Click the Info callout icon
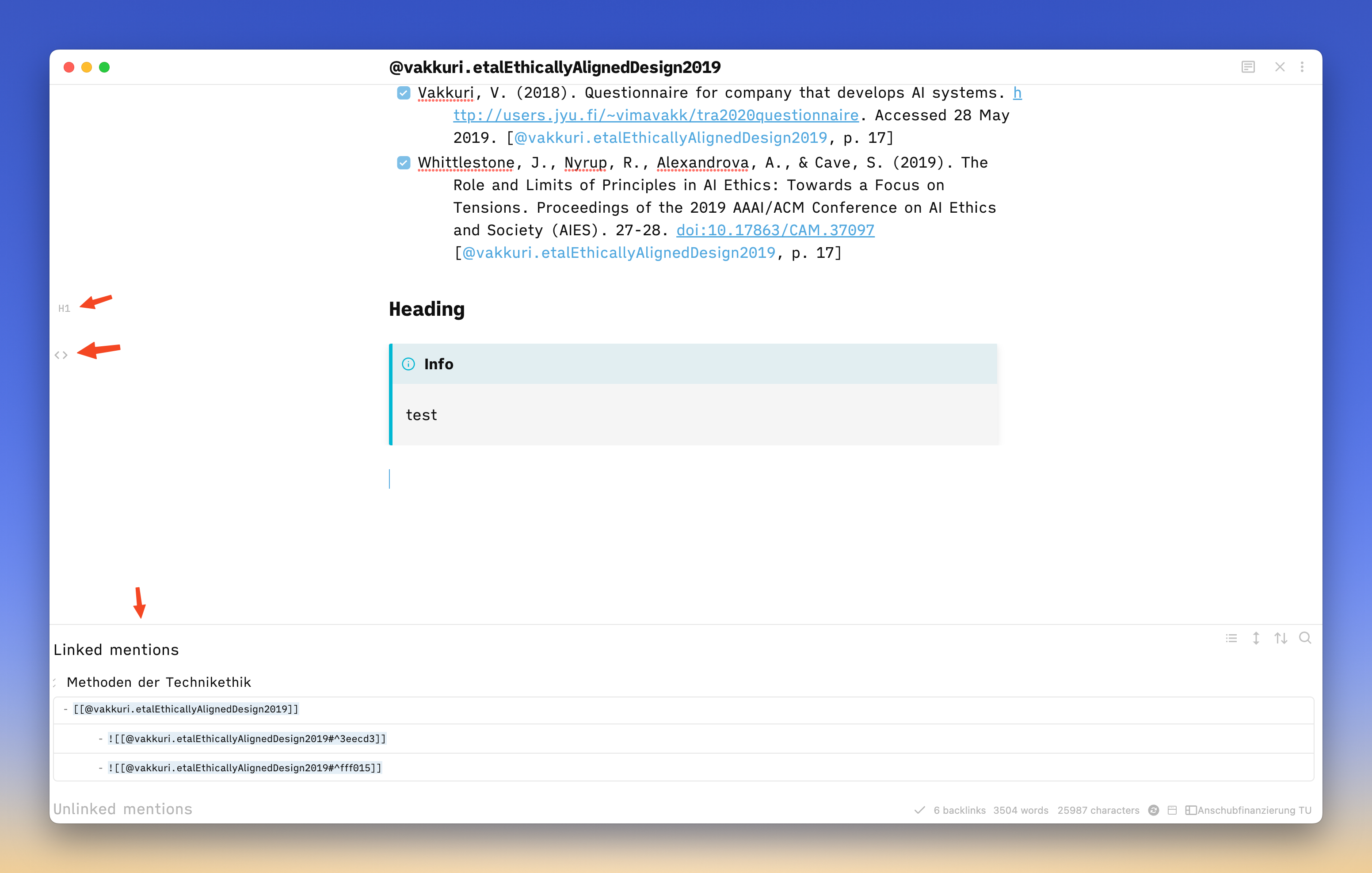This screenshot has width=1372, height=873. pyautogui.click(x=408, y=364)
